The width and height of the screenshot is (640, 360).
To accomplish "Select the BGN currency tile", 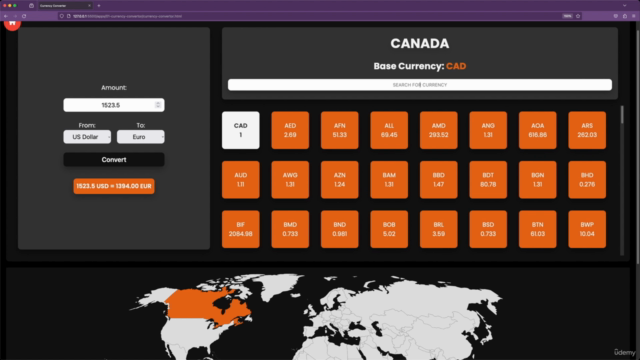I will click(x=538, y=180).
